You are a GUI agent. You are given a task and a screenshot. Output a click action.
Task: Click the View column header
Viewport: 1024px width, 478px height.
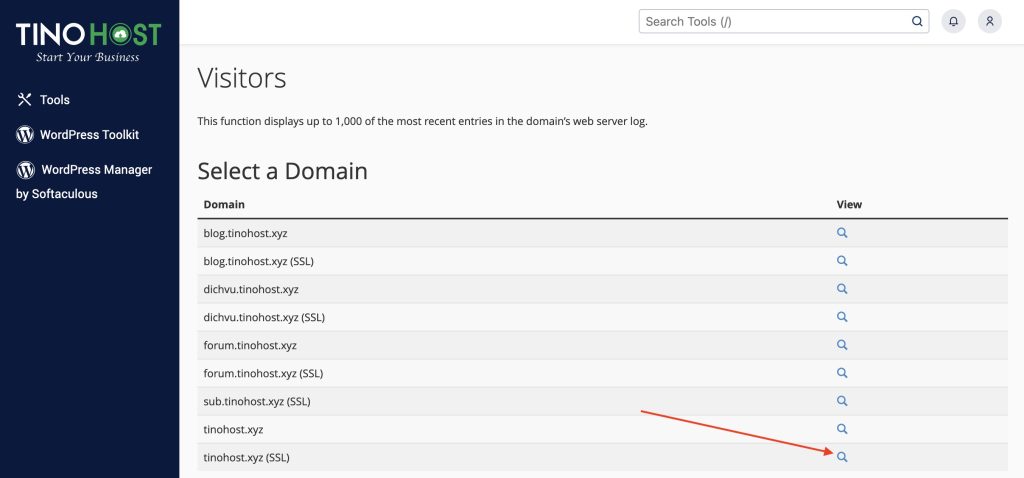(x=849, y=204)
